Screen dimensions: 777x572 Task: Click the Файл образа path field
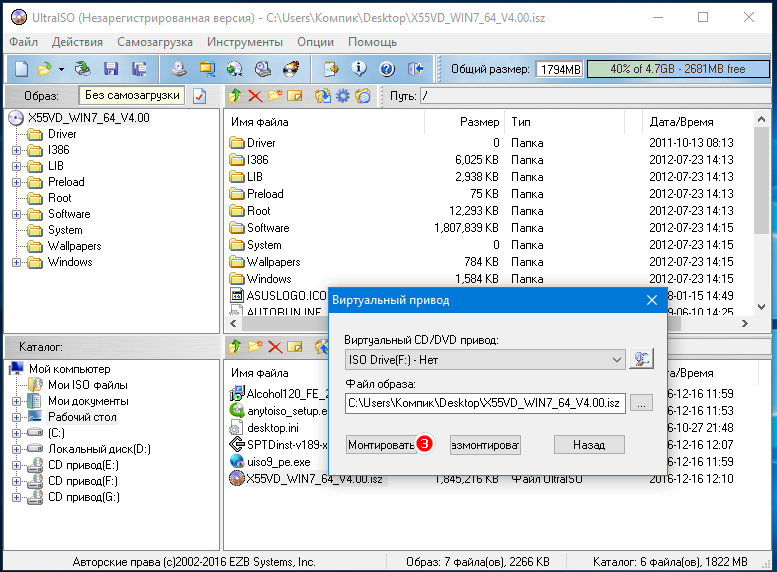point(485,403)
